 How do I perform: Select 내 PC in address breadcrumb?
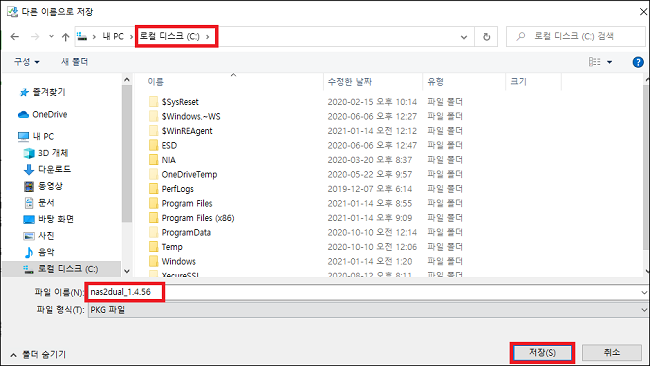pos(113,36)
